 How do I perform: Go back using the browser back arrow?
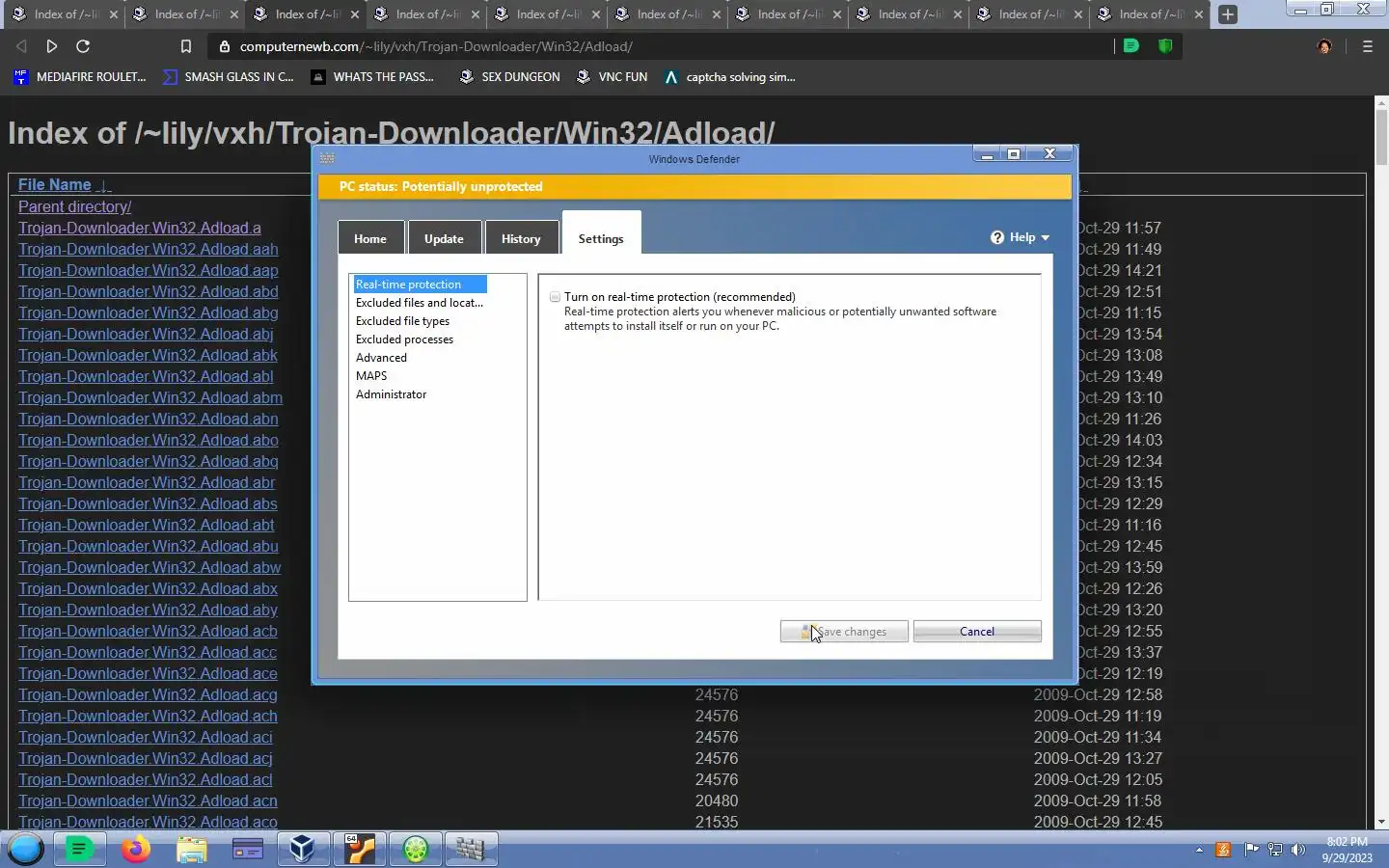(21, 46)
